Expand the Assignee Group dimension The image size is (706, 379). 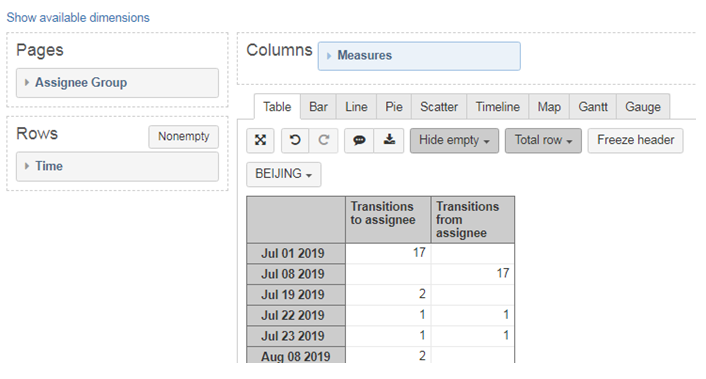(118, 83)
